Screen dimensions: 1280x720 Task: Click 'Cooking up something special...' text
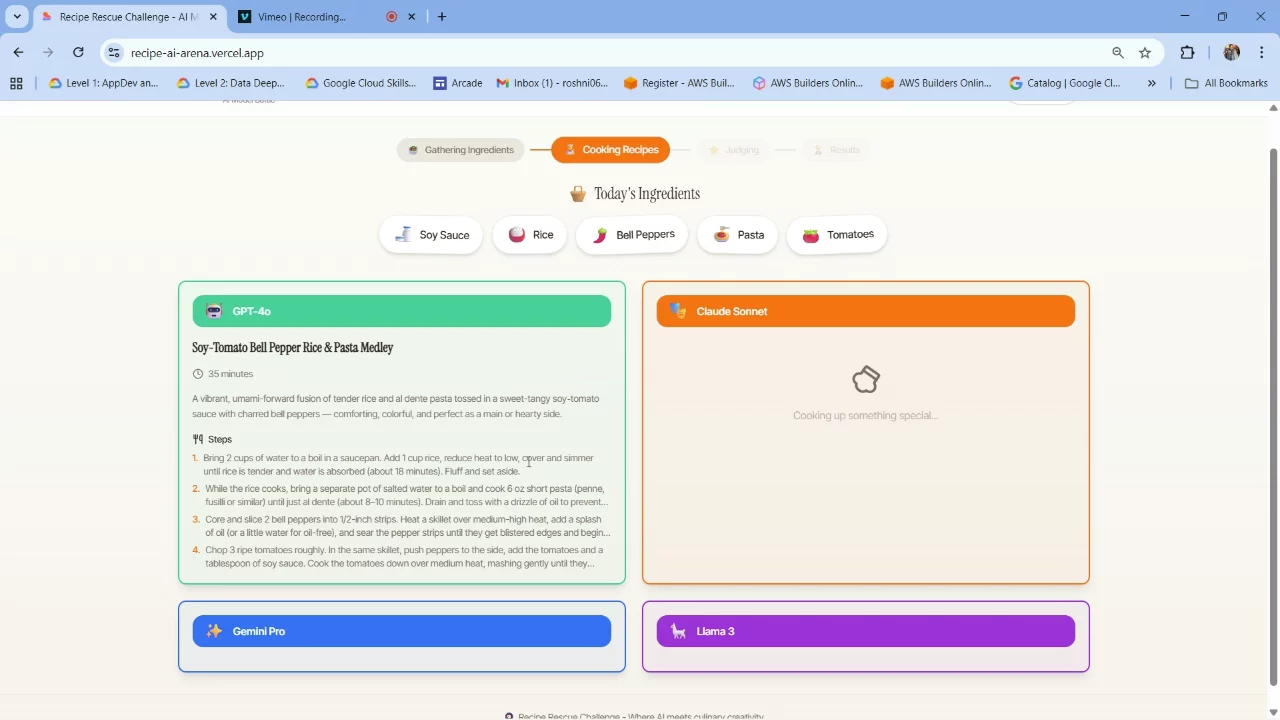[866, 415]
